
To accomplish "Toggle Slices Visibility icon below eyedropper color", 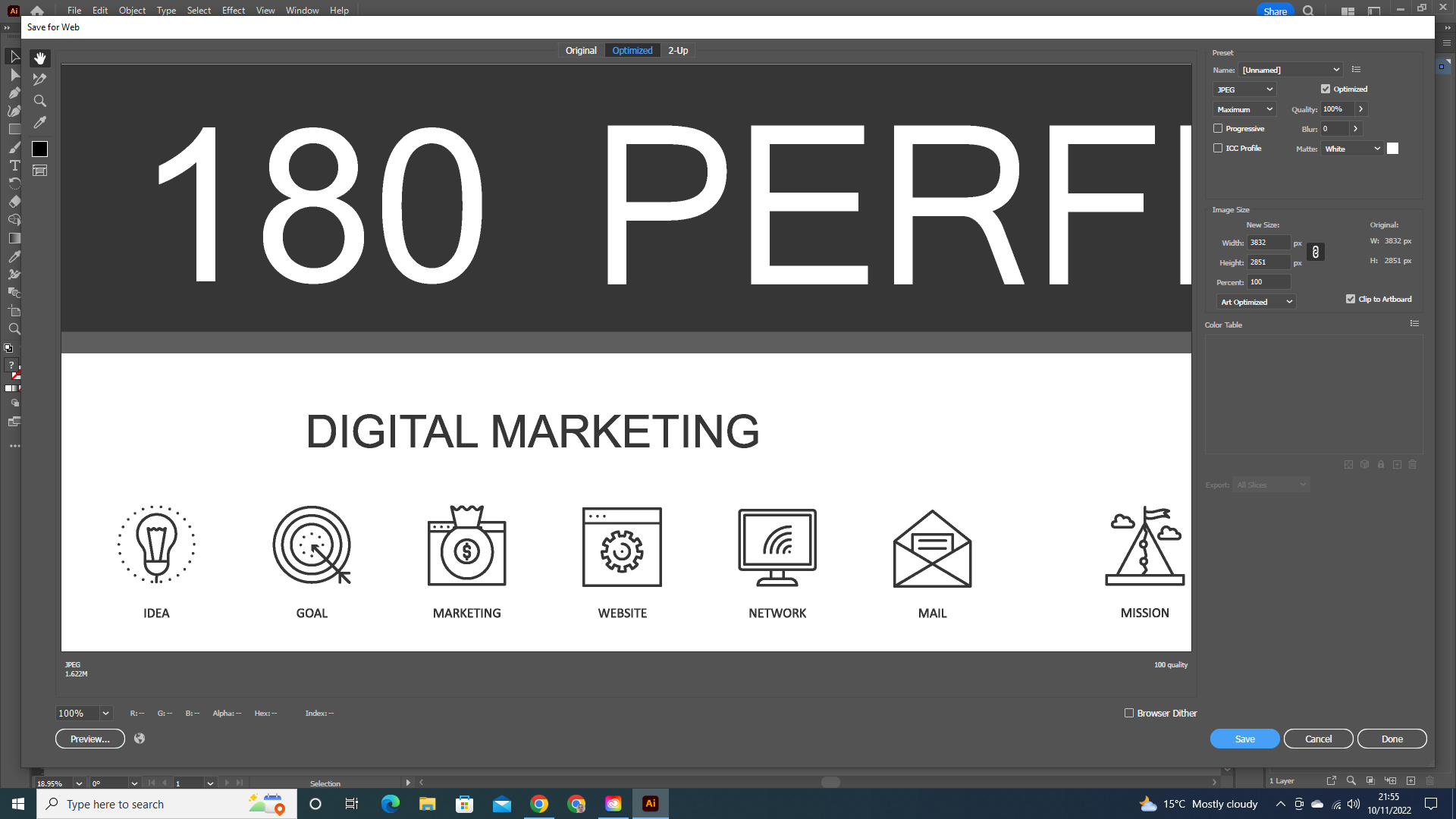I will [x=39, y=171].
